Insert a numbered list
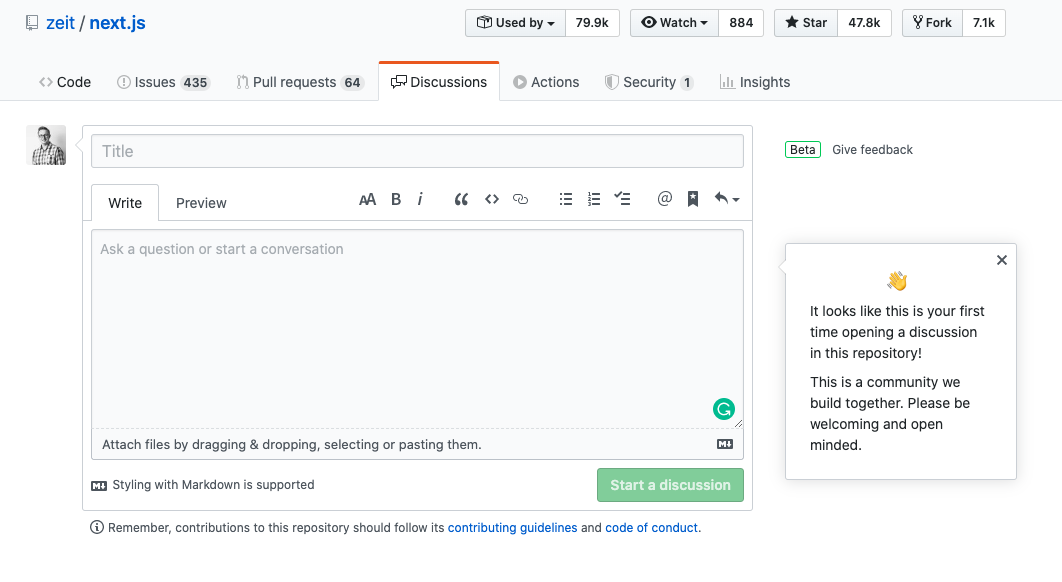This screenshot has height=582, width=1062. pos(594,199)
